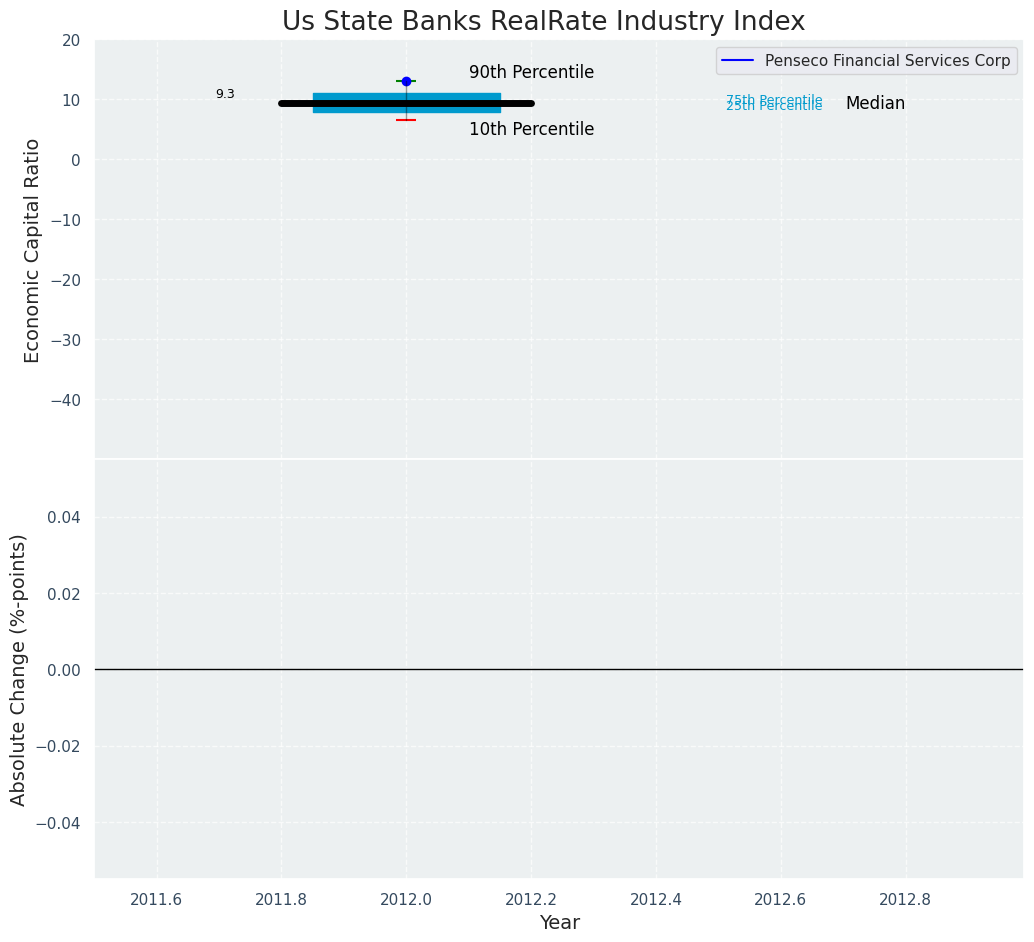Click the red 10th percentile whisker cap
Image resolution: width=1034 pixels, height=942 pixels.
pyautogui.click(x=406, y=120)
